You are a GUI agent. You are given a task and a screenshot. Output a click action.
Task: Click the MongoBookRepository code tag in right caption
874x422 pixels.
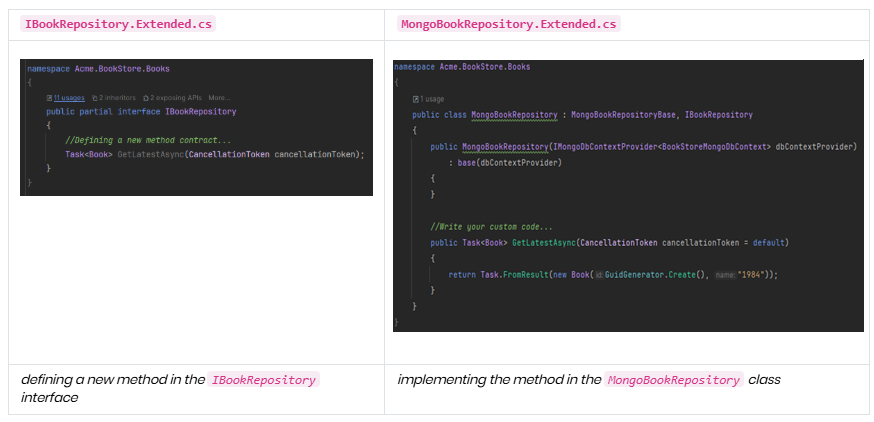673,380
